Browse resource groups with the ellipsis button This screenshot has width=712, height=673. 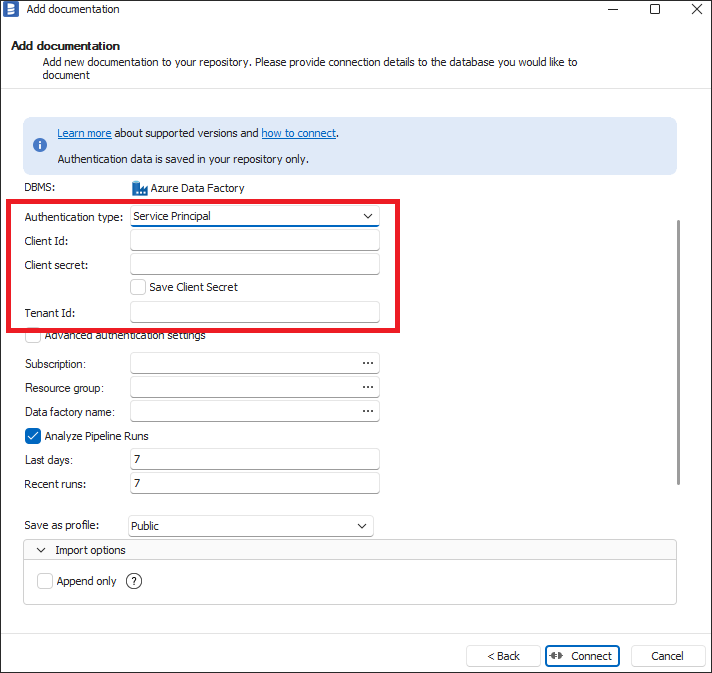(368, 387)
